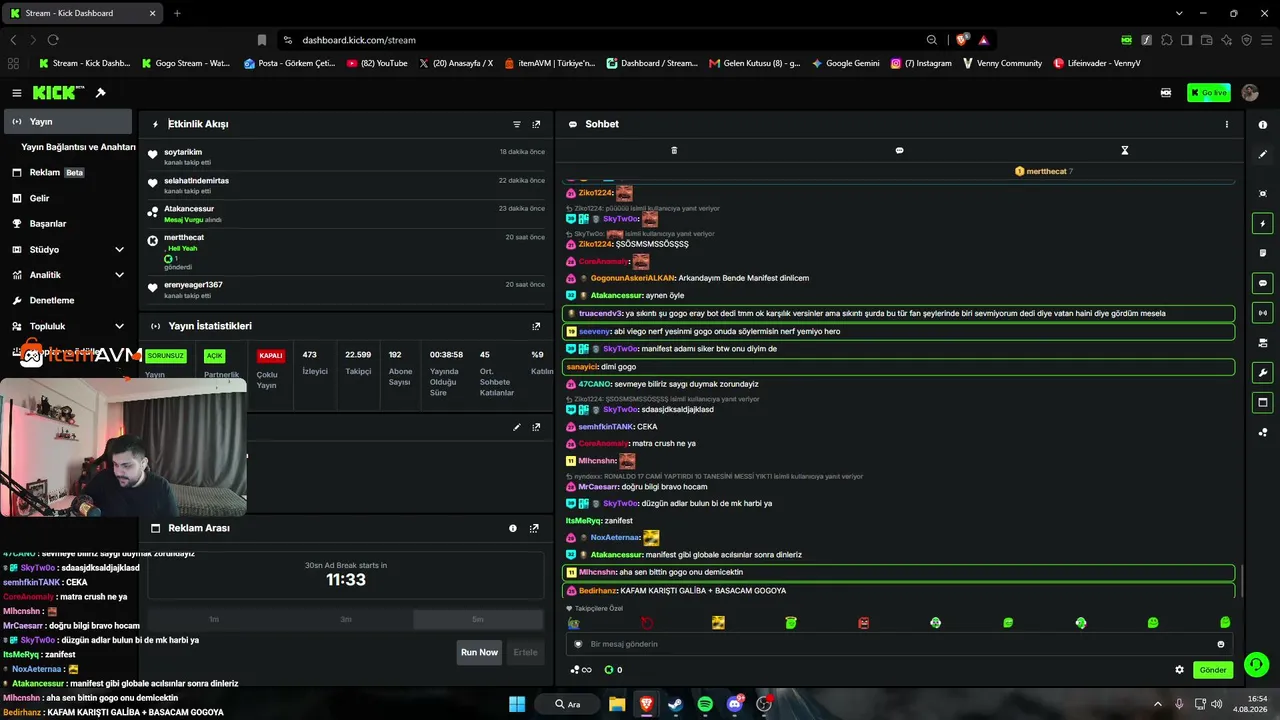Select the 3m ad duration option
Screen dimensions: 1280x720
point(346,619)
